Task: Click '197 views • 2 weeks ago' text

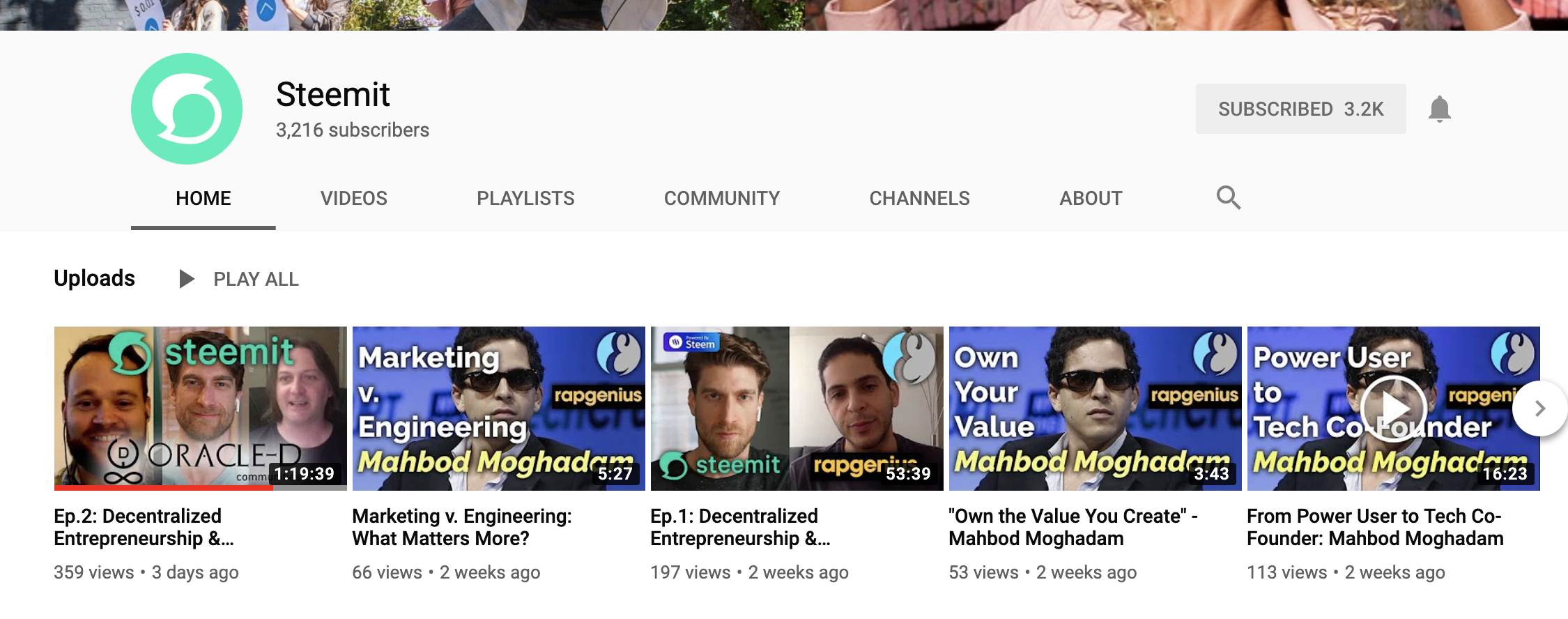Action: [x=749, y=572]
